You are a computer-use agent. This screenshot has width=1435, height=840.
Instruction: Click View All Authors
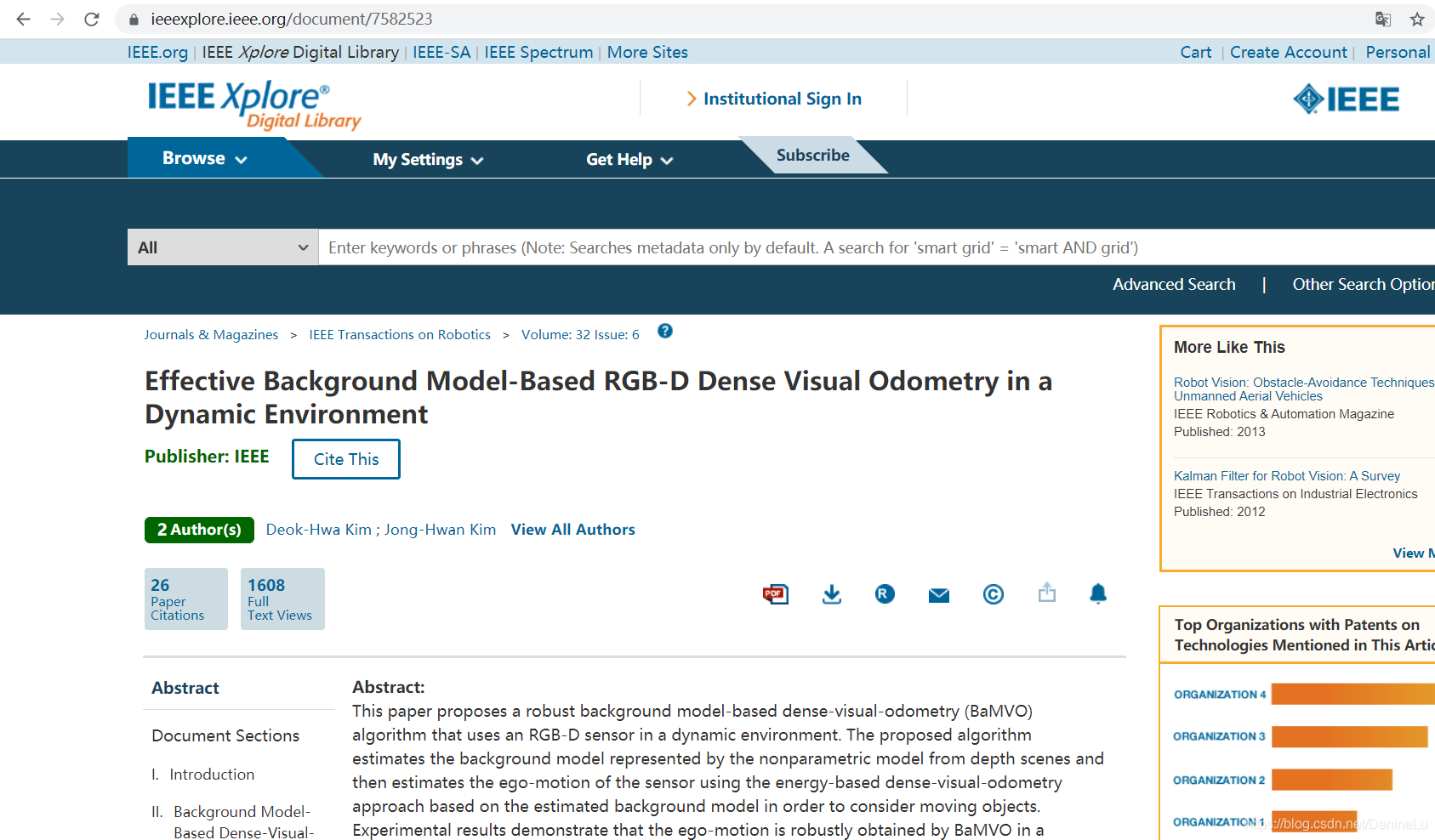pyautogui.click(x=573, y=530)
